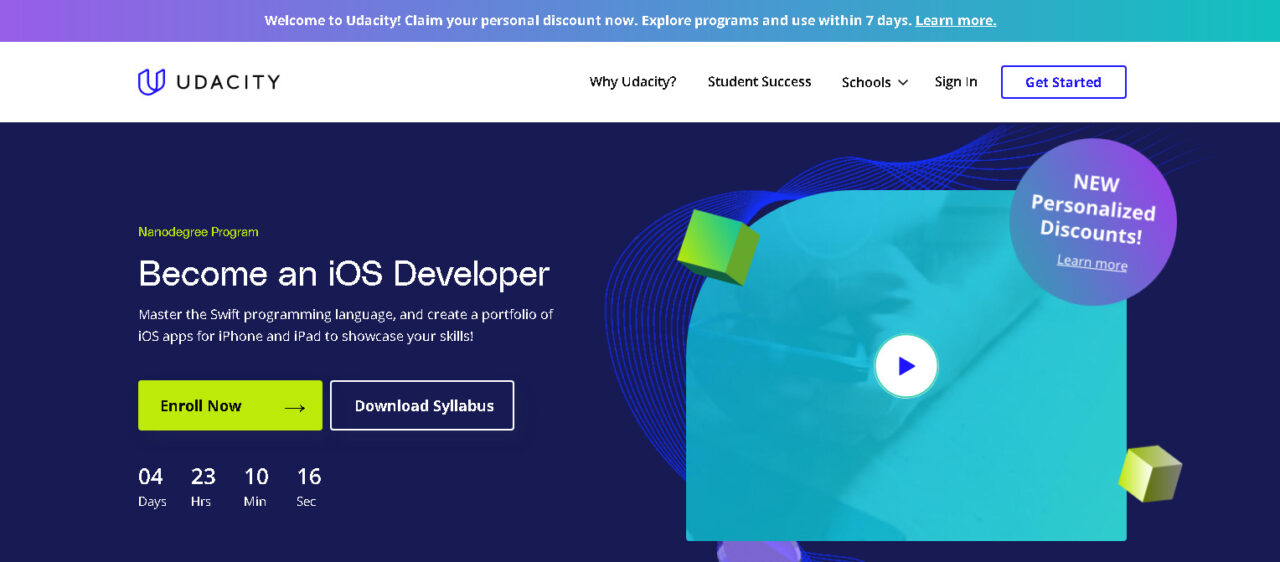1280x562 pixels.
Task: Play the iOS Developer intro video
Action: [905, 366]
